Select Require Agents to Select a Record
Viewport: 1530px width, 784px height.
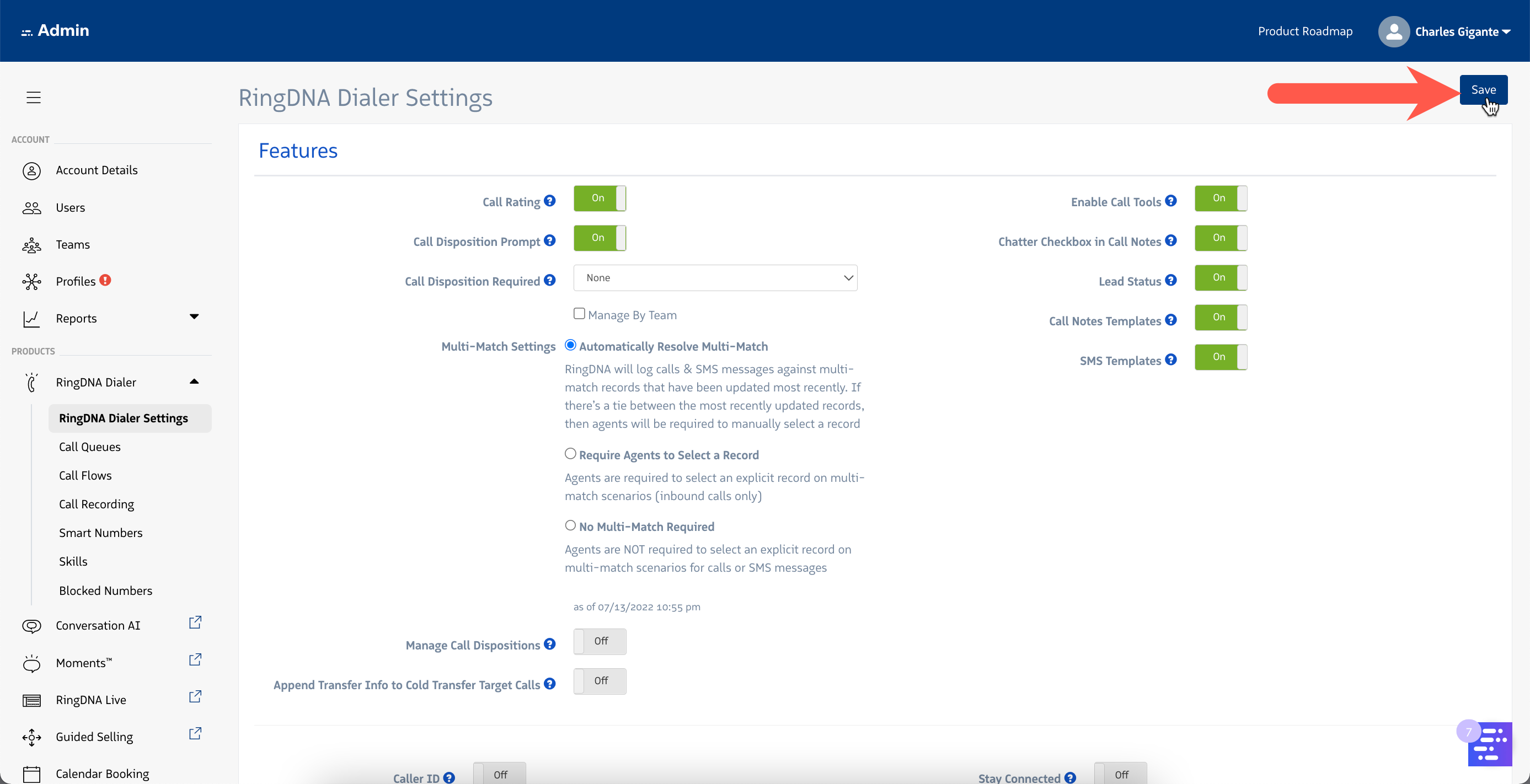click(x=570, y=454)
